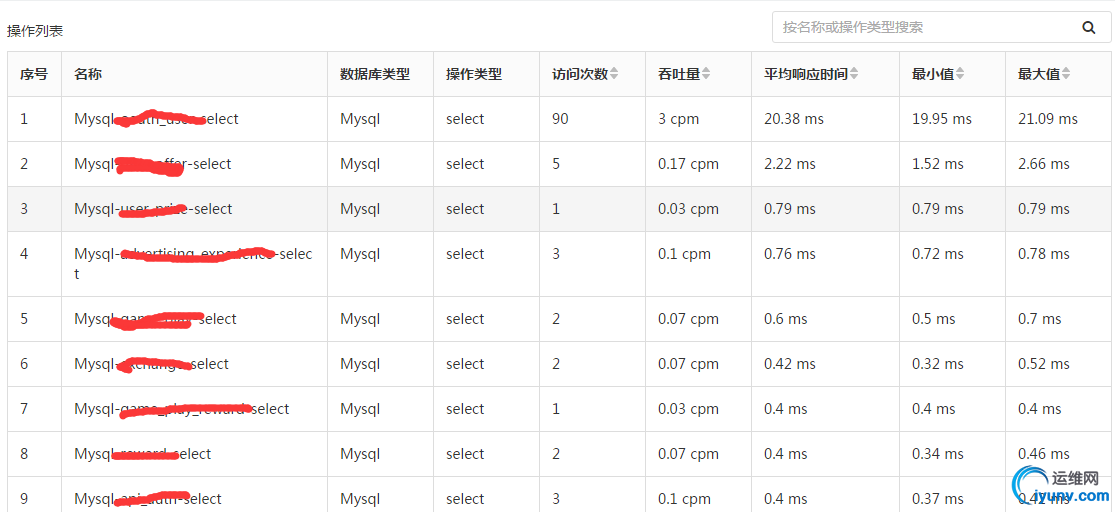Sort by 访问次数 column arrows
This screenshot has width=1115, height=512.
pos(614,73)
